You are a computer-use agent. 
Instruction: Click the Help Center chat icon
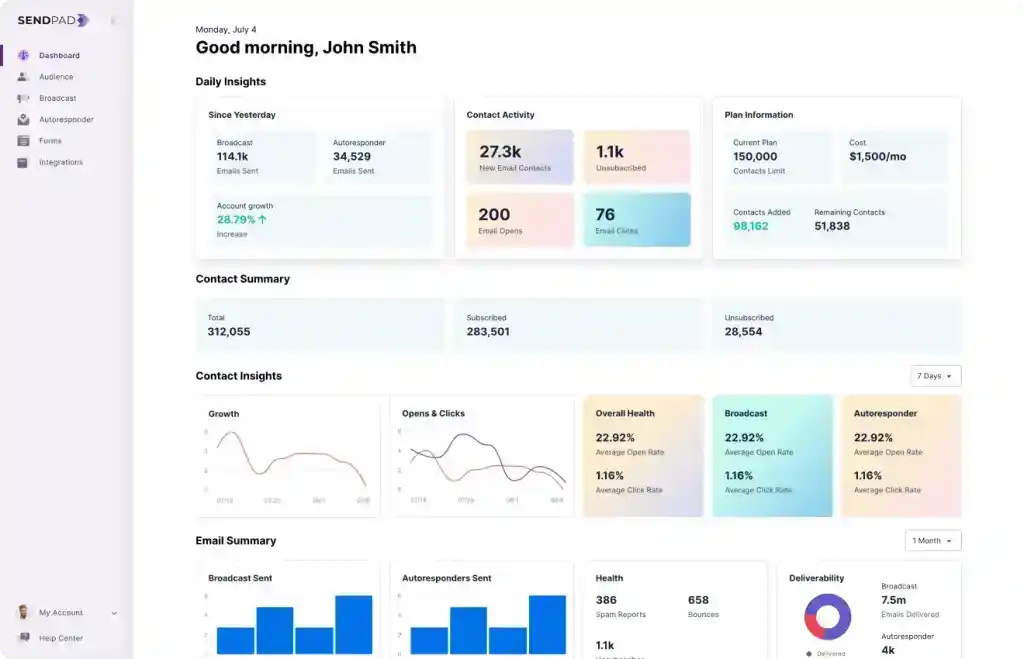tap(23, 638)
